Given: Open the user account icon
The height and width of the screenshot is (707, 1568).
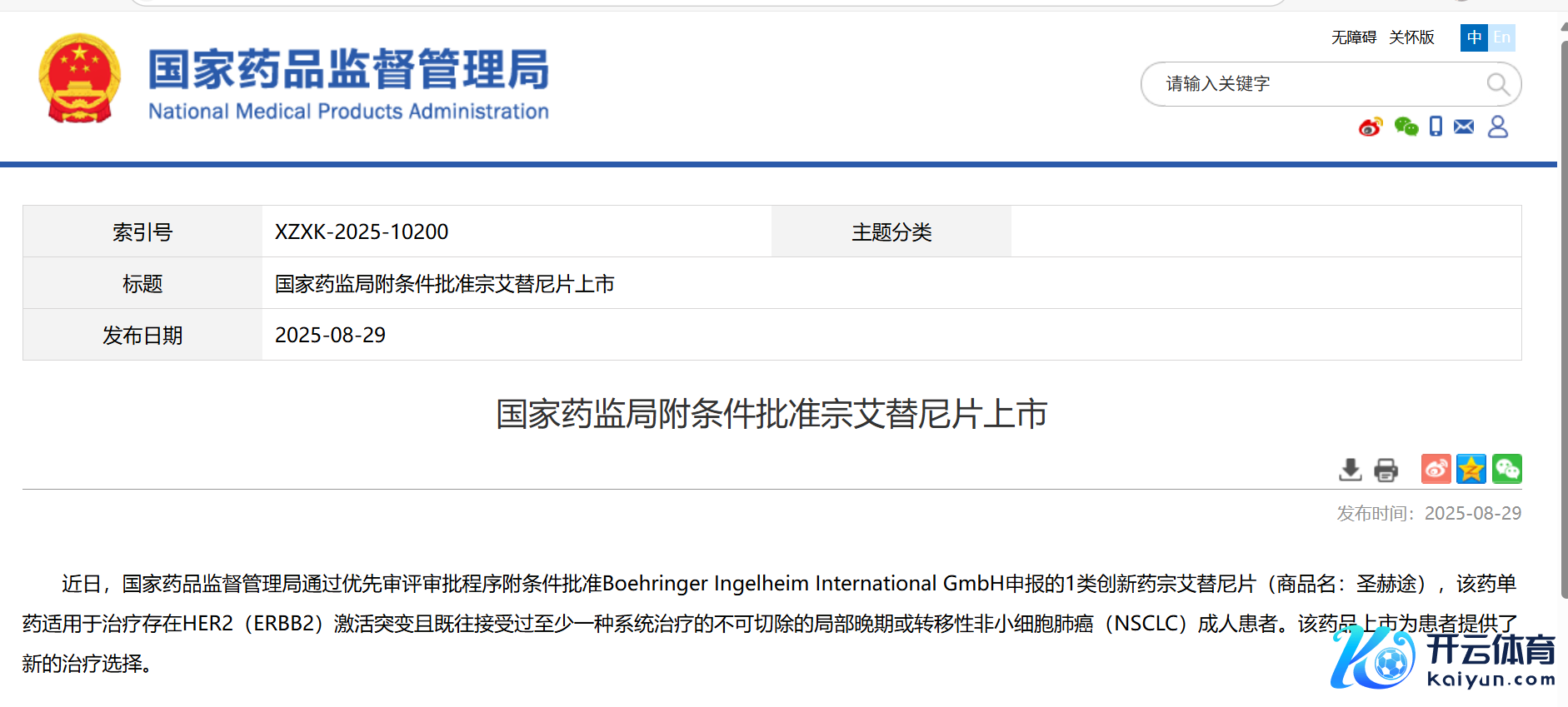Looking at the screenshot, I should [1497, 127].
